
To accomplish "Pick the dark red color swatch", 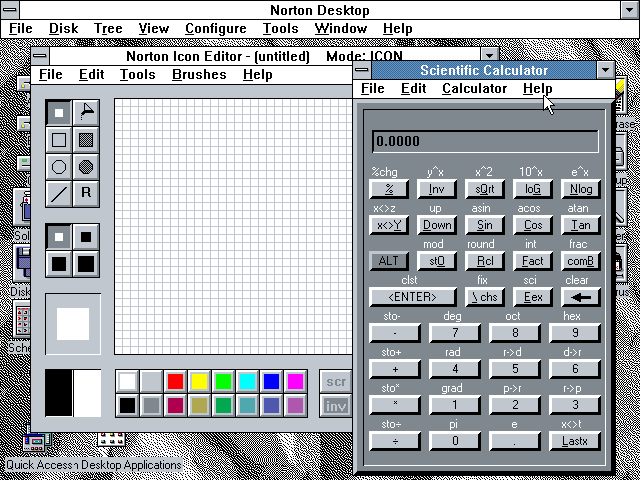I will (176, 406).
